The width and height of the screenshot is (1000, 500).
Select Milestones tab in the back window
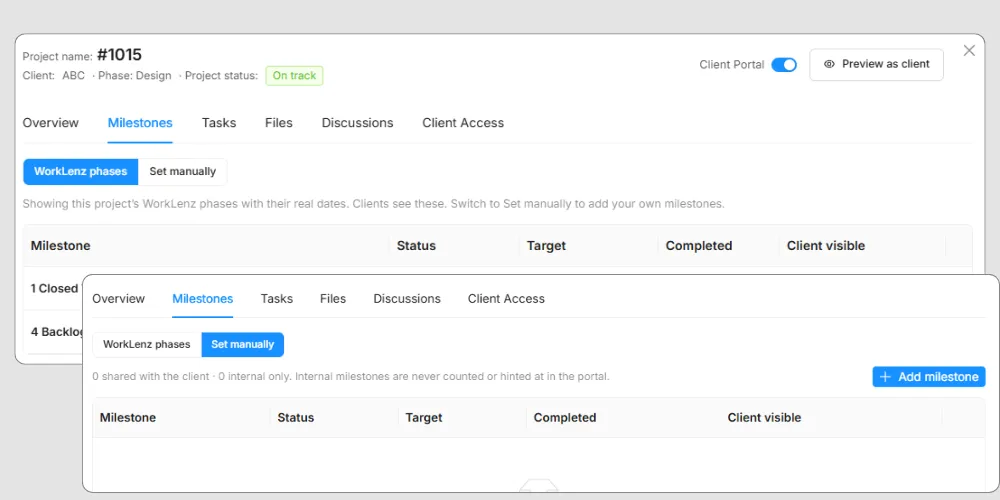click(140, 123)
